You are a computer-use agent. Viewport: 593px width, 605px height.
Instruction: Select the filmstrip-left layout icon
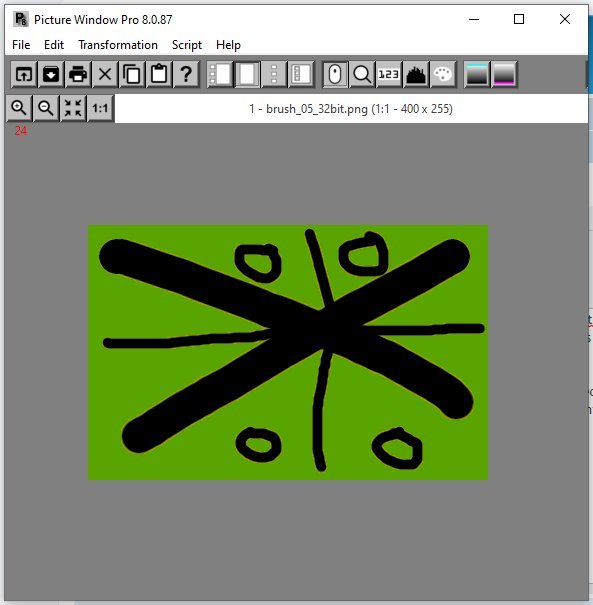(220, 74)
